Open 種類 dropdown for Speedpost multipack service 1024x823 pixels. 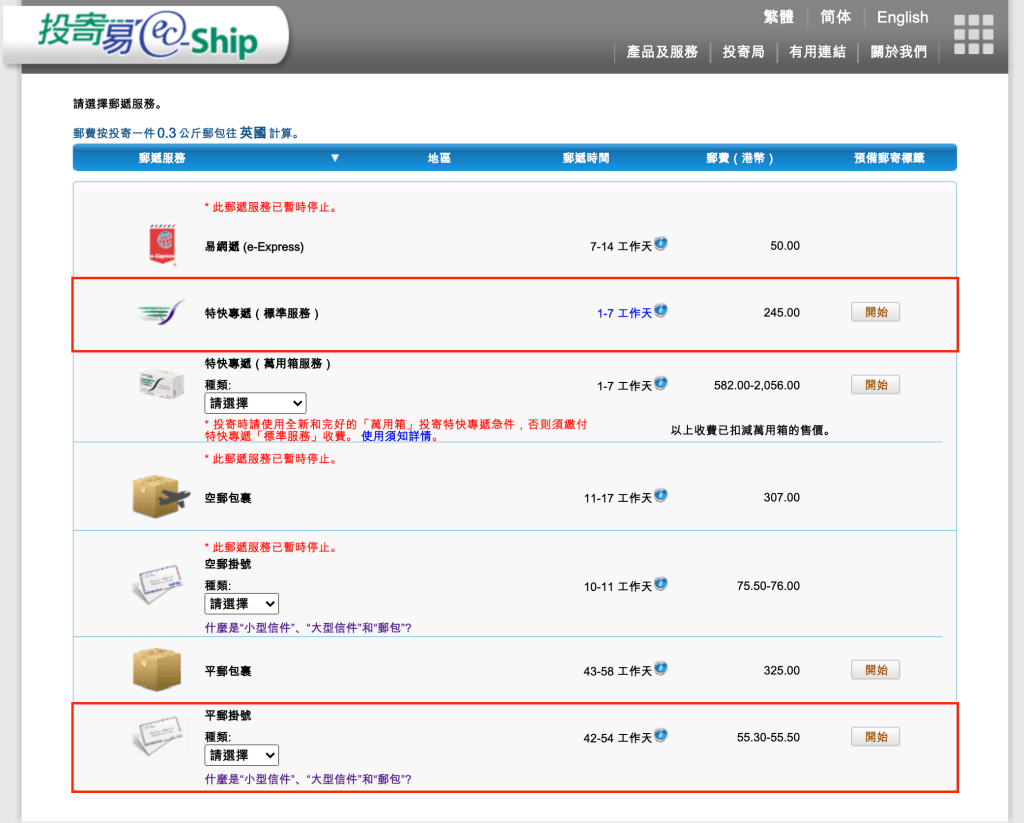[x=255, y=403]
